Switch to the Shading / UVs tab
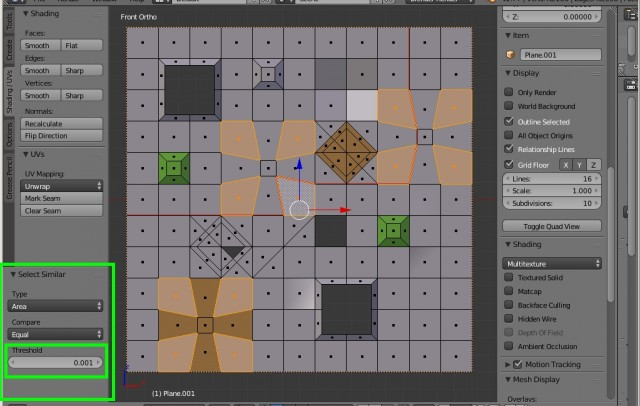The width and height of the screenshot is (640, 406). point(9,92)
